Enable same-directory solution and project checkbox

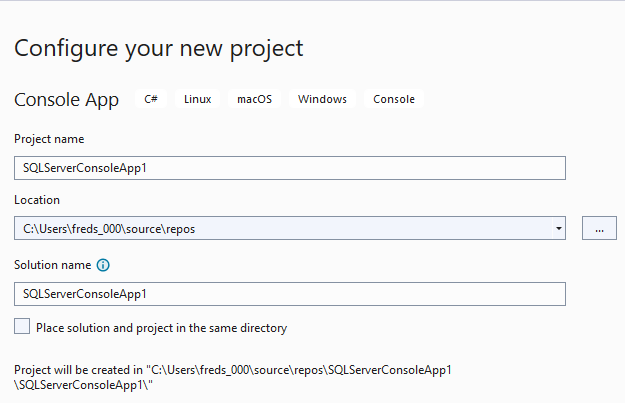tap(22, 327)
